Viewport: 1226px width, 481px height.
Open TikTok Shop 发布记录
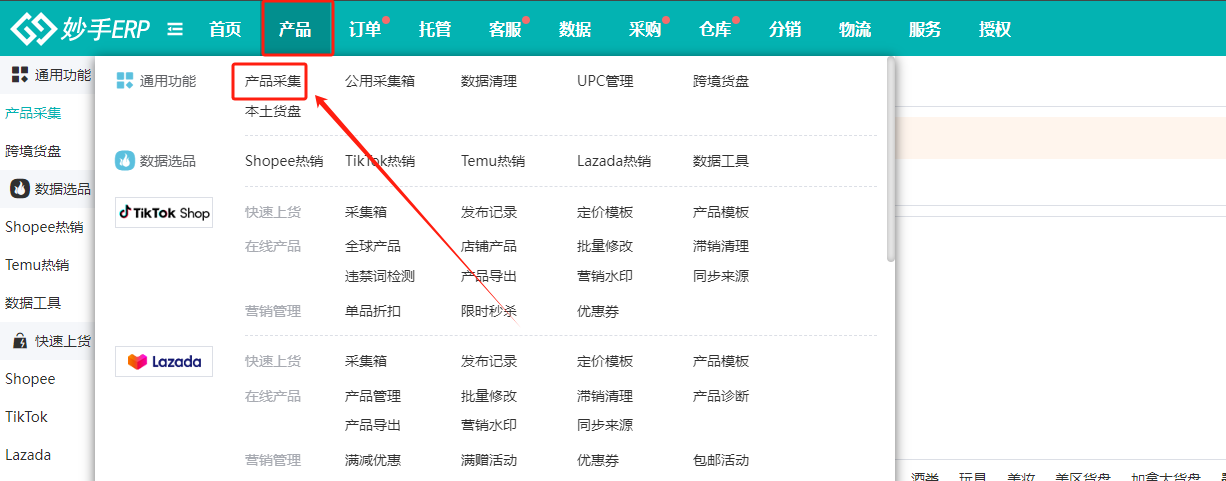[489, 212]
